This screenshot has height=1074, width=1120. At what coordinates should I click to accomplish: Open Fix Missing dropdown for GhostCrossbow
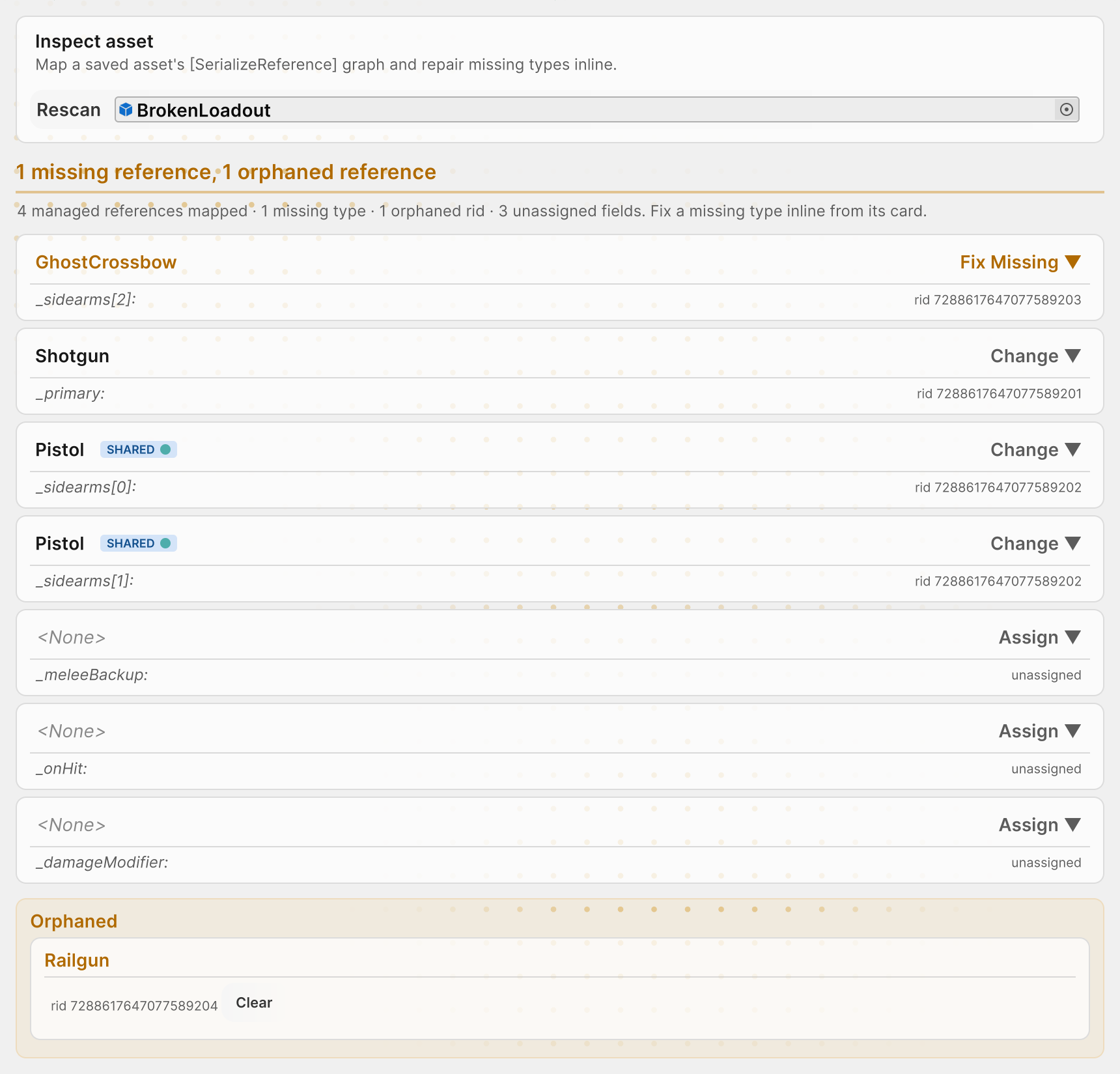1020,262
